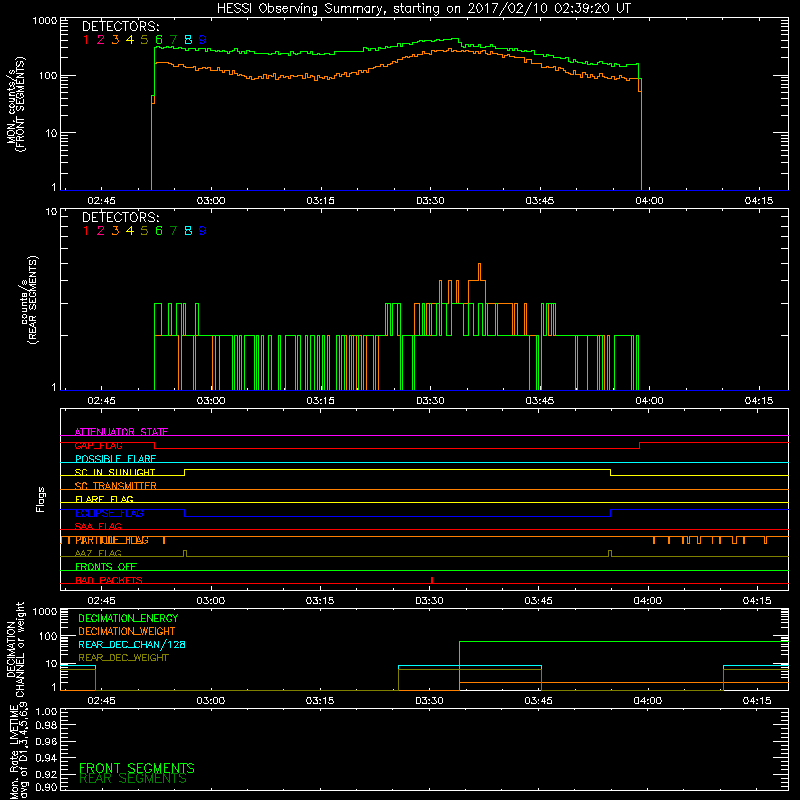Click 02:45 tick under decimation panel
Viewport: 800px width, 800px height.
click(x=101, y=701)
